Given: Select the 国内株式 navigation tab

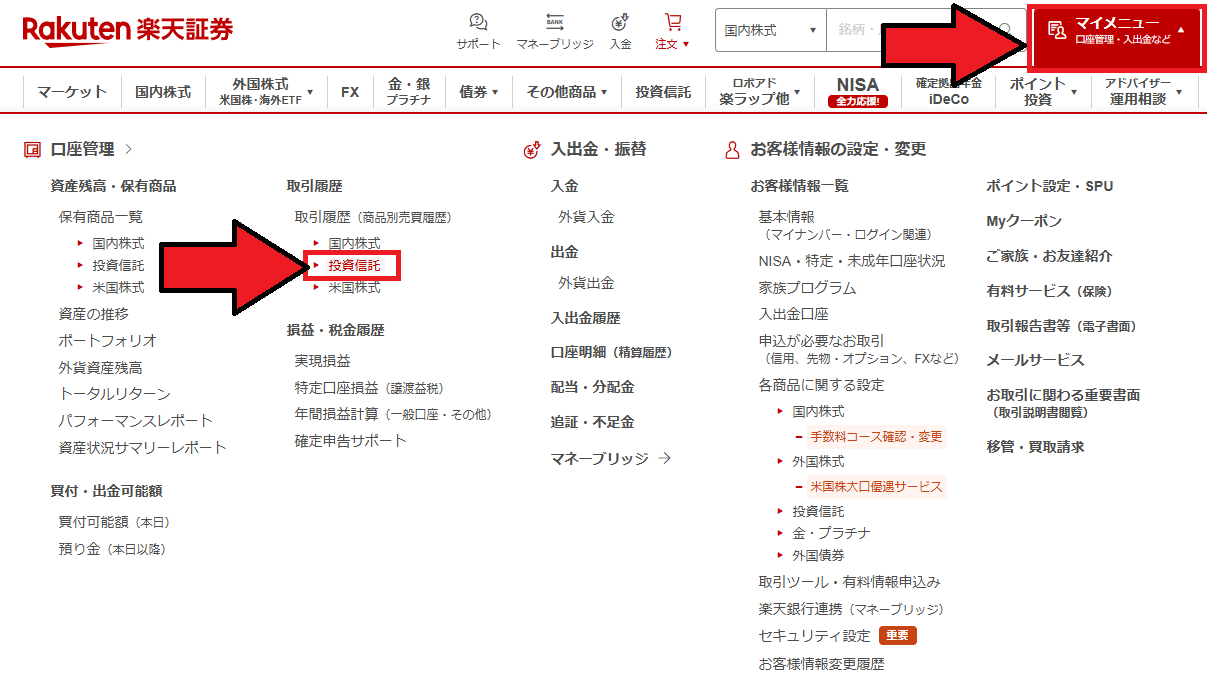Looking at the screenshot, I should click(x=163, y=92).
